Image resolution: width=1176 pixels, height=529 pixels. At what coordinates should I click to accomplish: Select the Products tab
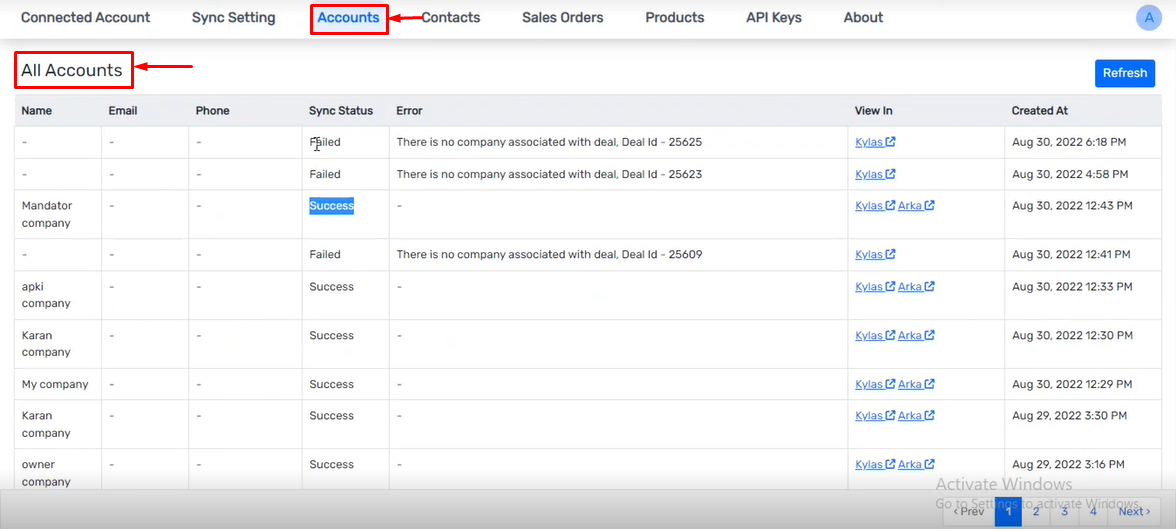pos(675,17)
